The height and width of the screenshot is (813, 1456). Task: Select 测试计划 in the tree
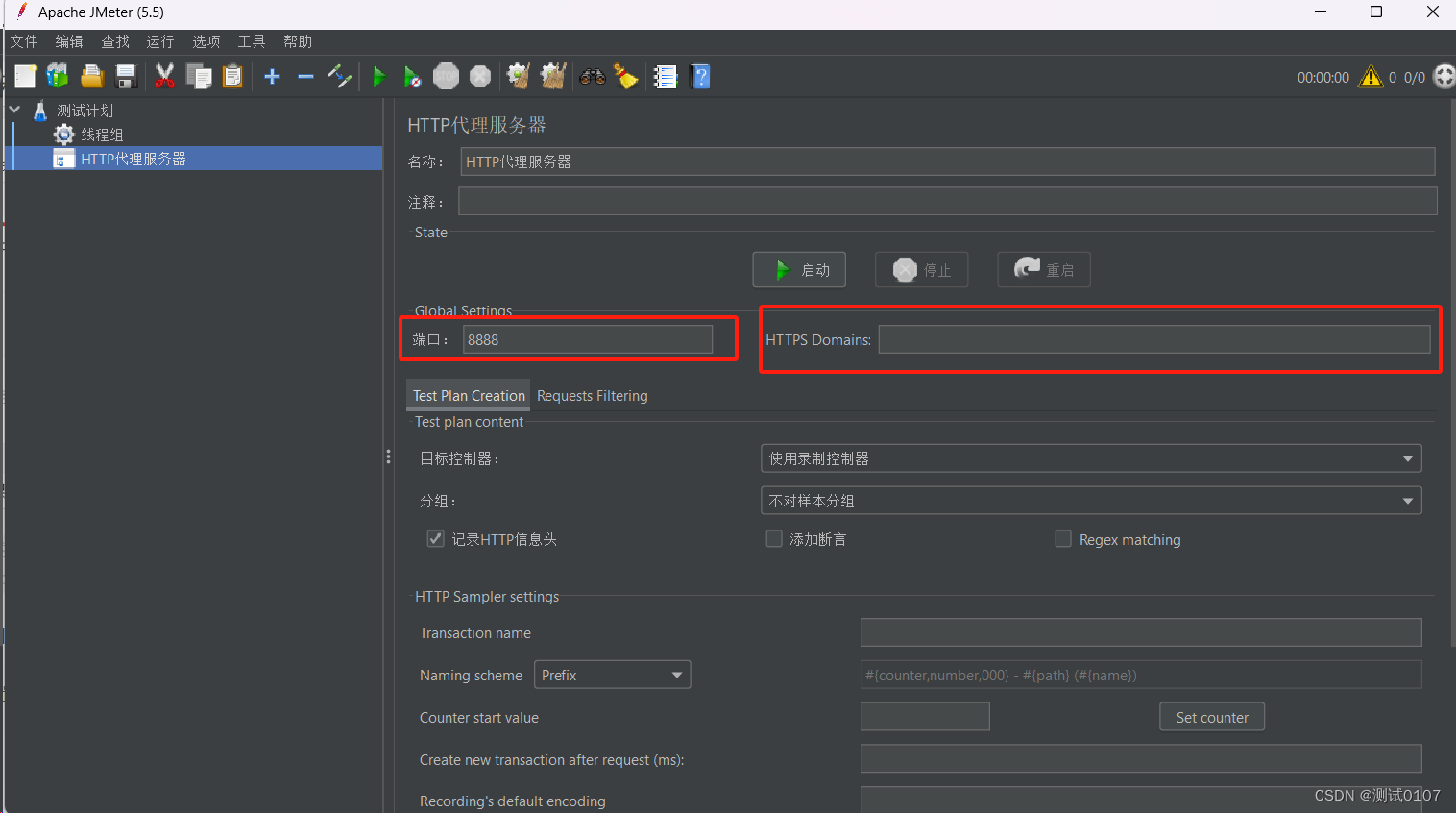pyautogui.click(x=85, y=111)
